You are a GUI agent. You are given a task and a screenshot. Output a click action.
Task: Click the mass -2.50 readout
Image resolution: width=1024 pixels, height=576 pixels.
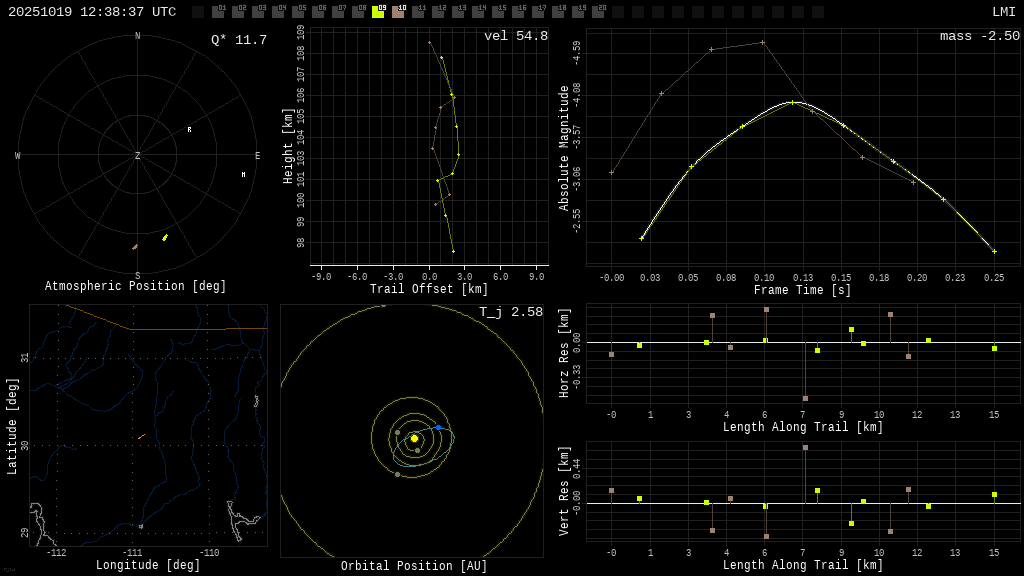tap(979, 36)
